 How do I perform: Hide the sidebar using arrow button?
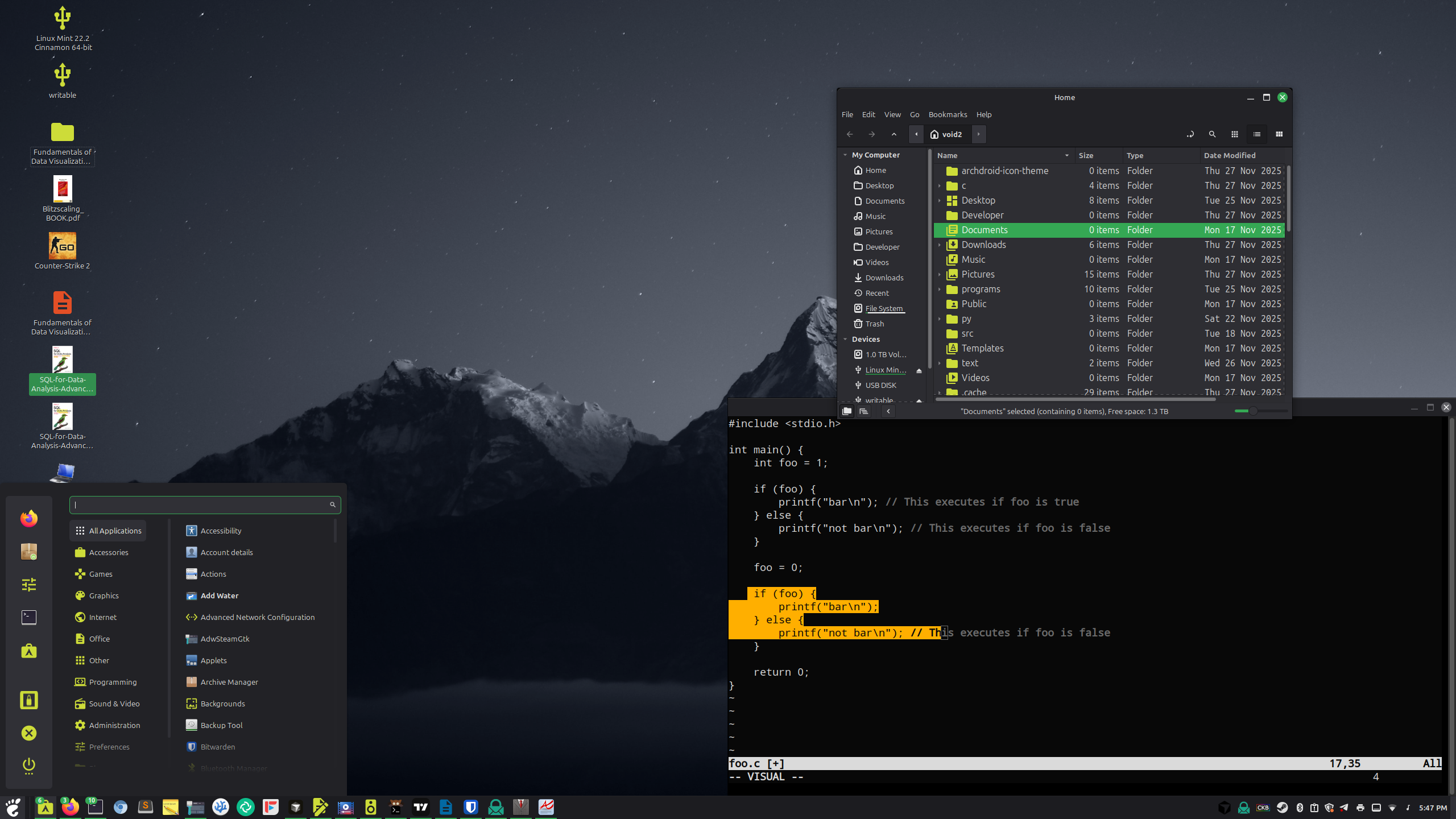[x=888, y=411]
